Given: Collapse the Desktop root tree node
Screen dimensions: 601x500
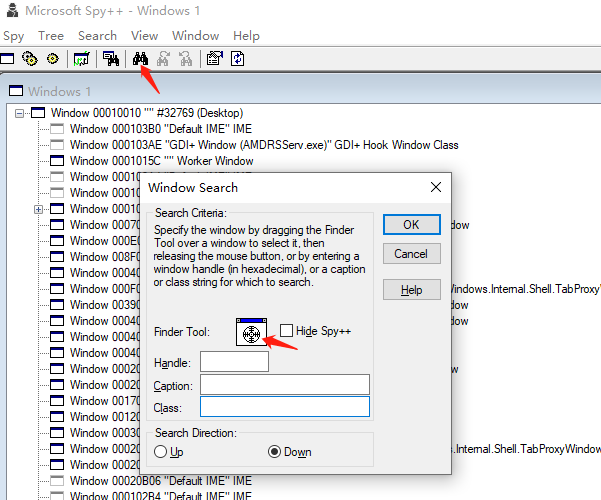Looking at the screenshot, I should (19, 113).
